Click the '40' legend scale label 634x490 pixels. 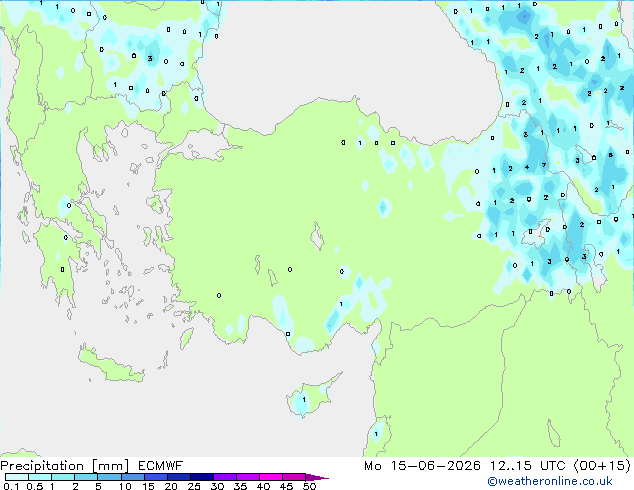[263, 486]
